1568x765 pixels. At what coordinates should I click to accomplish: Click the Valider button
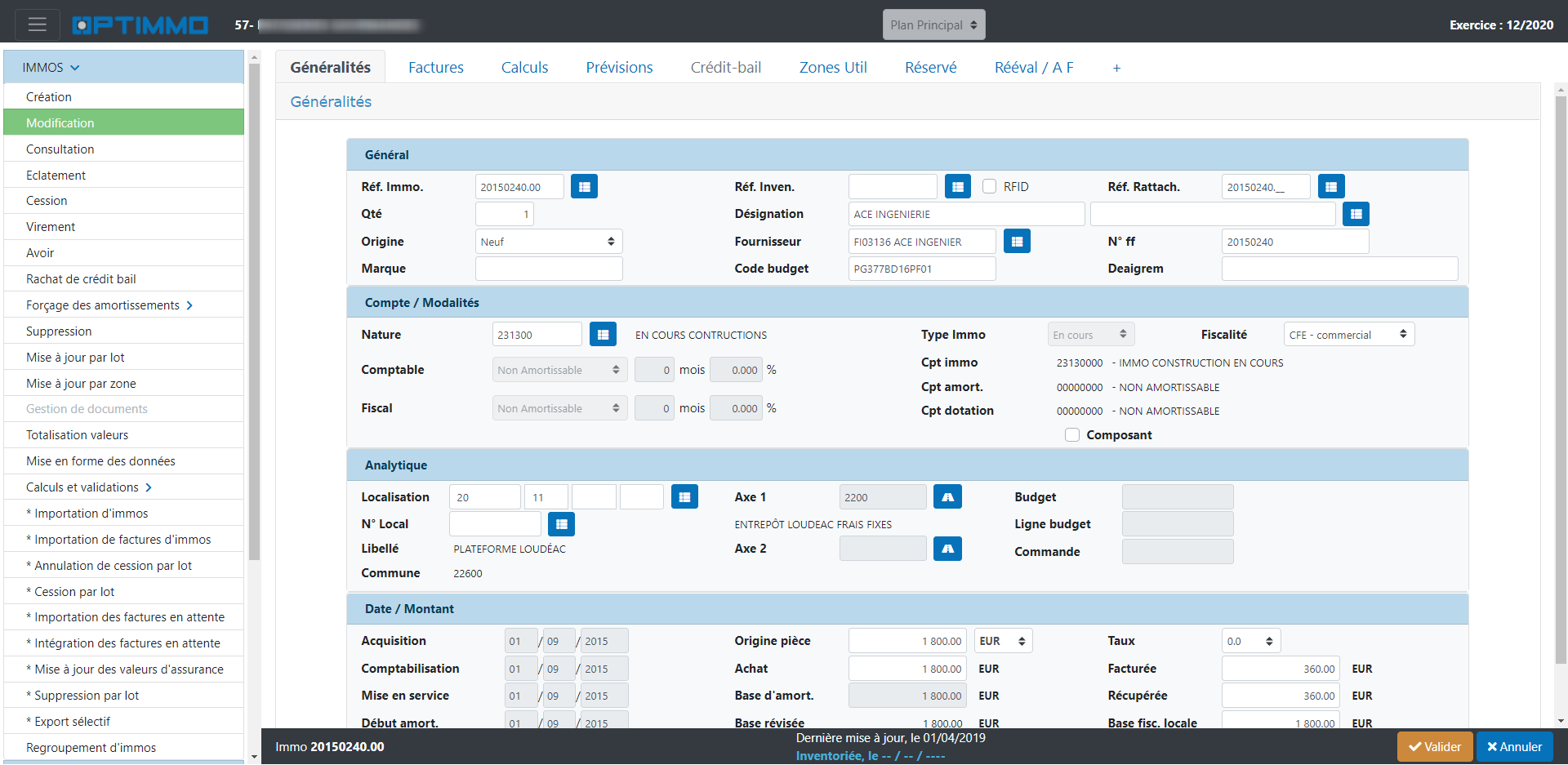1434,746
